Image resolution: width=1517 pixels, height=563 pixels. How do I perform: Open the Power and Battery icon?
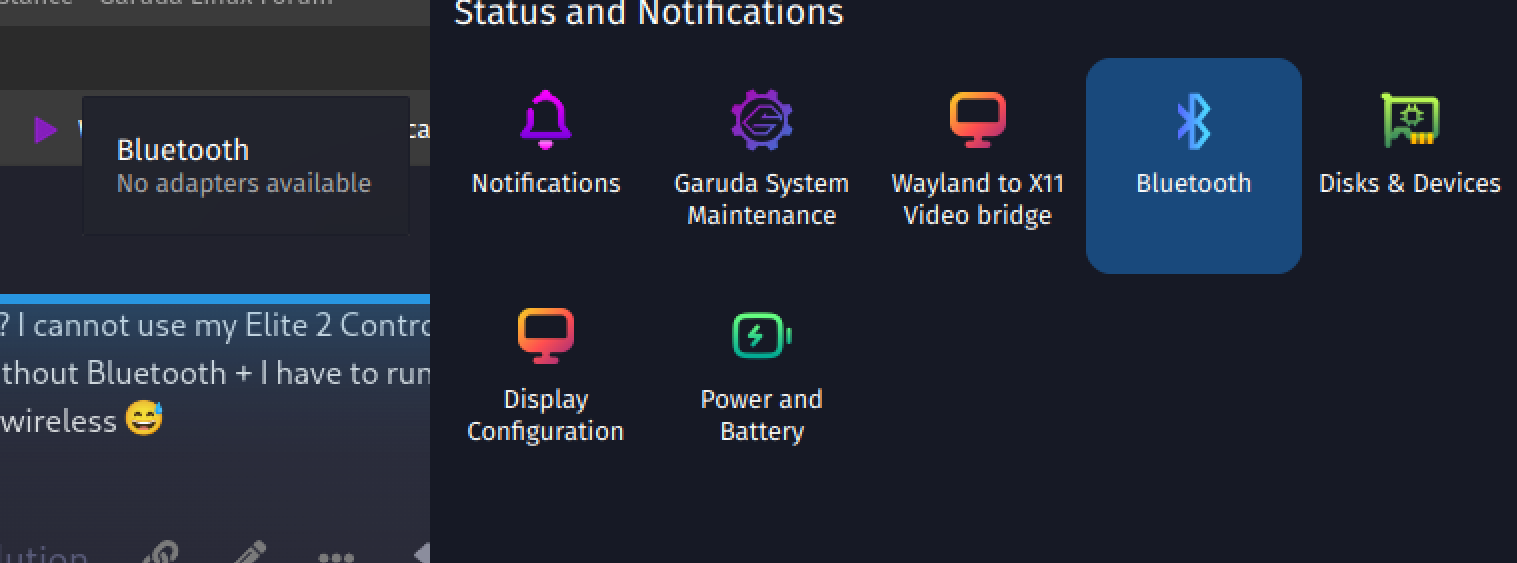pos(761,335)
